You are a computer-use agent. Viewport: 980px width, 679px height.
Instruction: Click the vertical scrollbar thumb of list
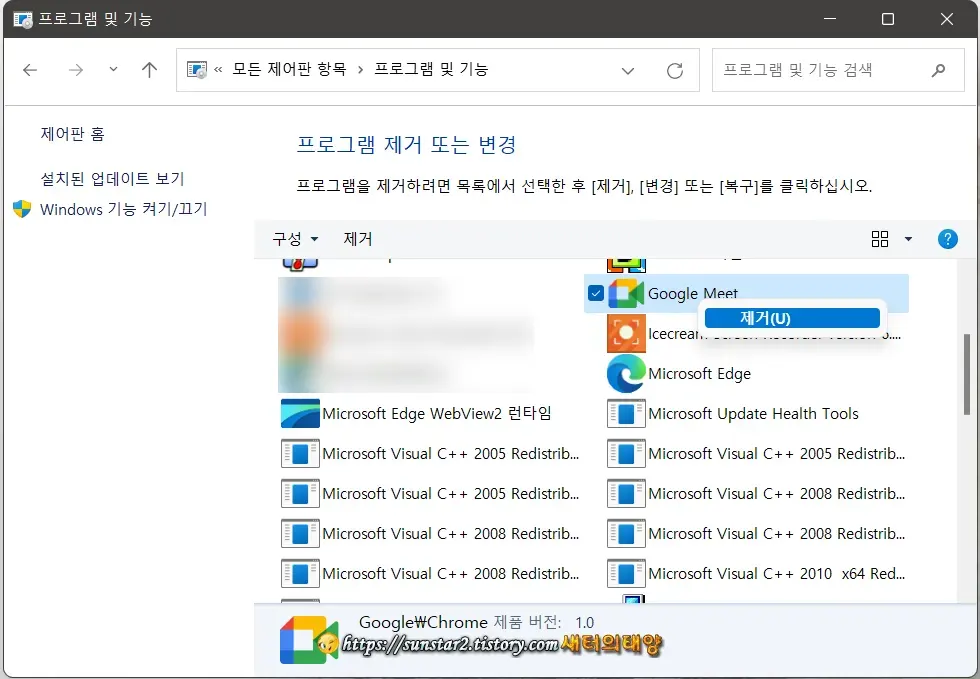[967, 374]
